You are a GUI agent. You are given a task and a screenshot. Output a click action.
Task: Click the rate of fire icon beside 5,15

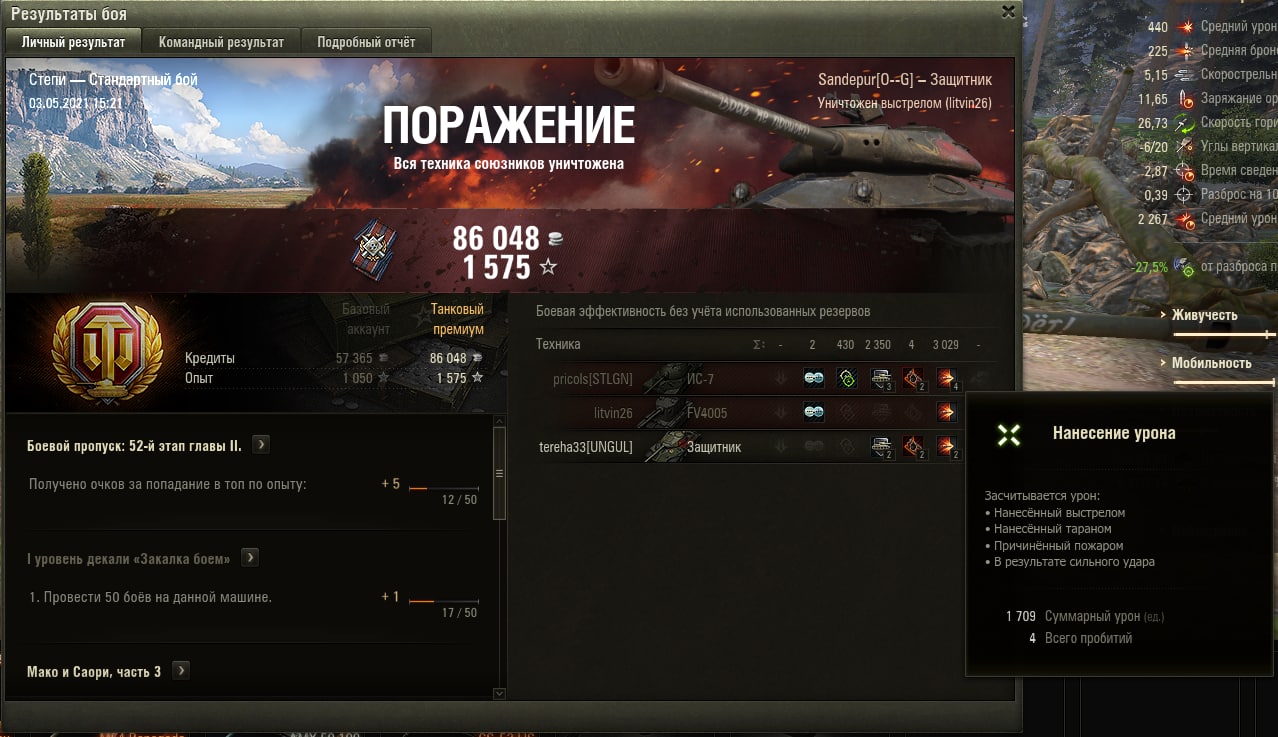tap(1186, 75)
